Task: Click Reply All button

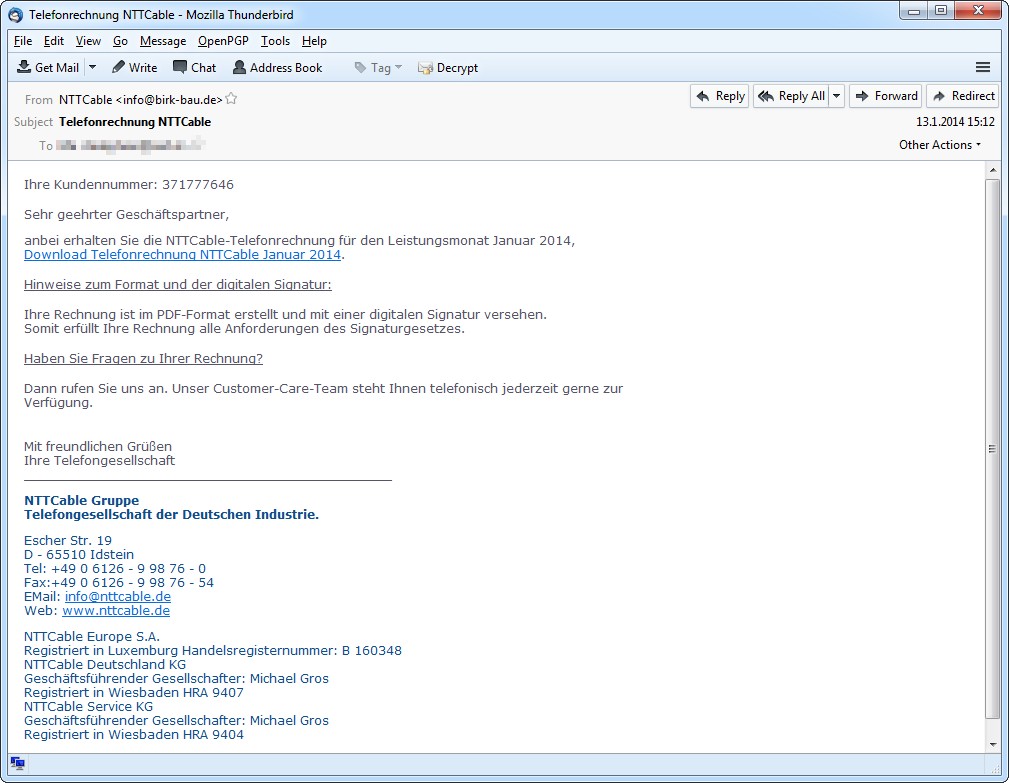Action: point(791,96)
